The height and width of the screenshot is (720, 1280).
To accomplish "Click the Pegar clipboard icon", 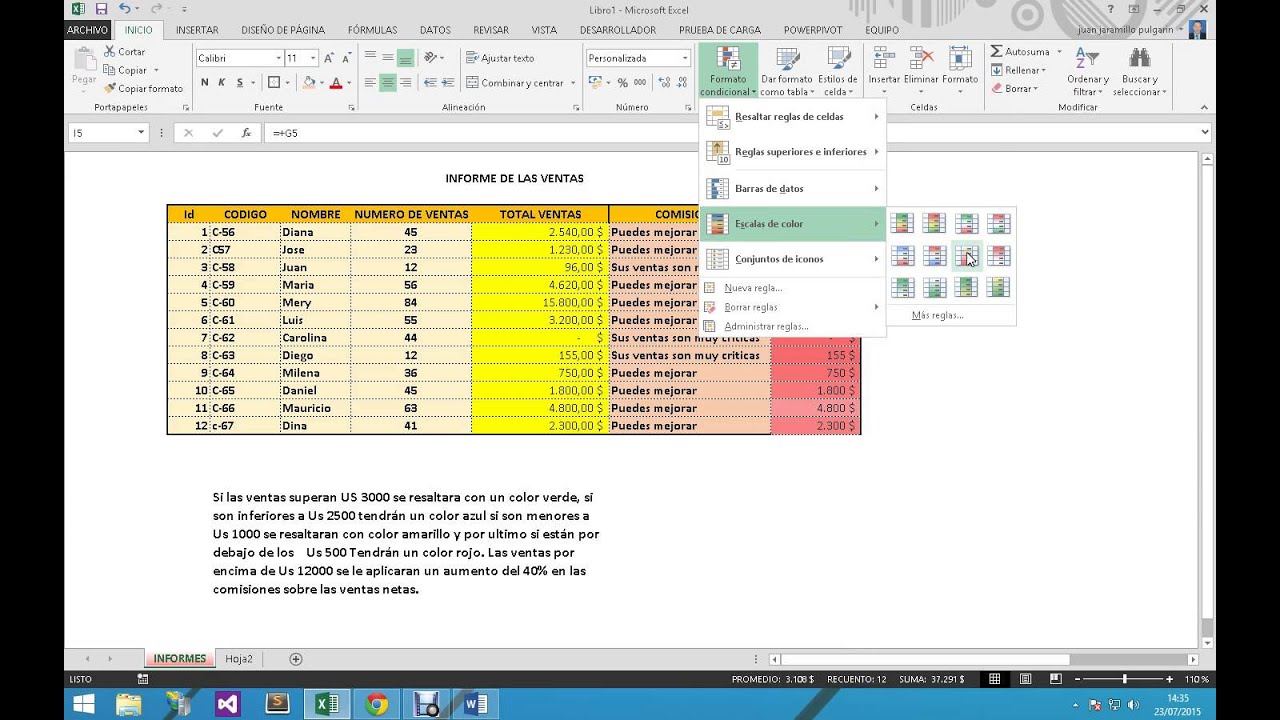I will point(84,59).
